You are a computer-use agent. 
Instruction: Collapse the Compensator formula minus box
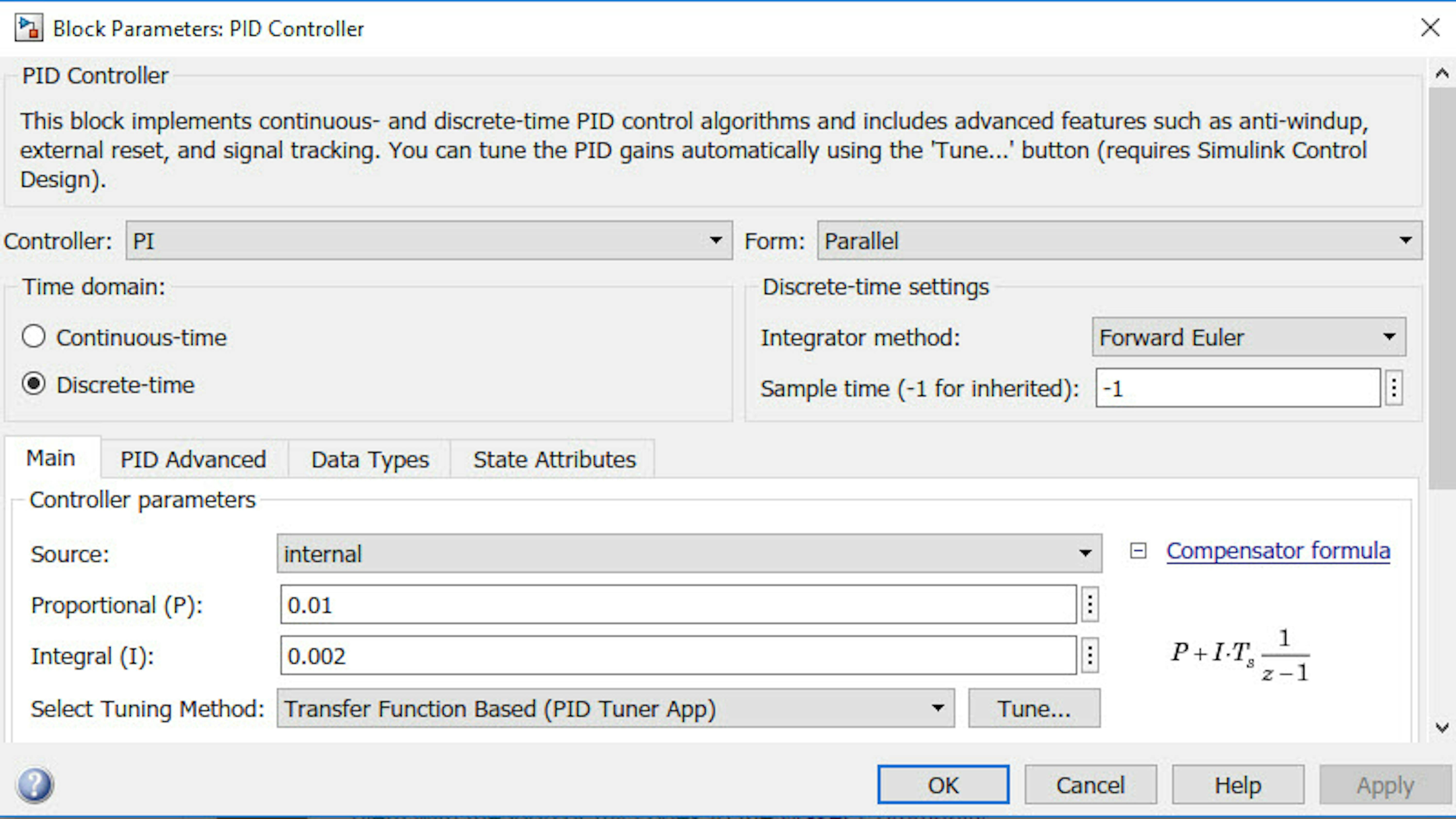click(1138, 551)
